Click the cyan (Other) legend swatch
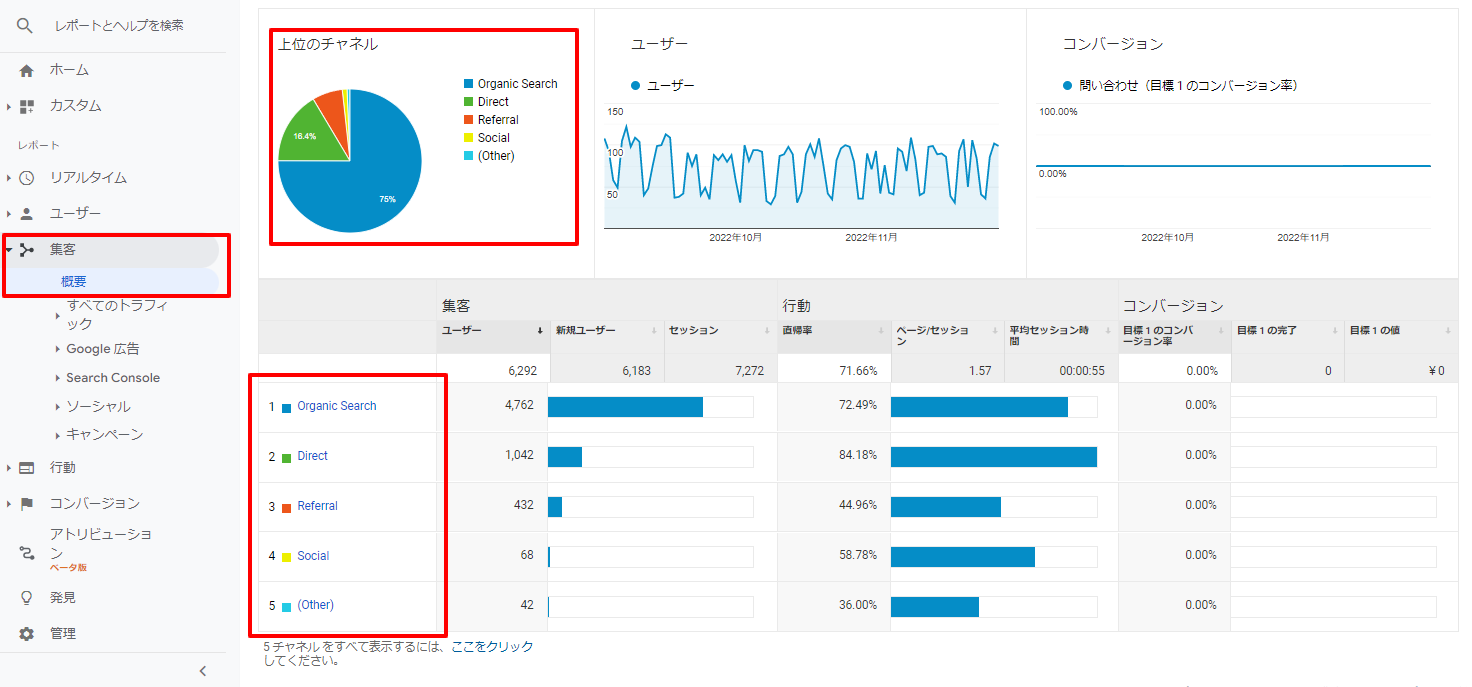 pyautogui.click(x=467, y=157)
